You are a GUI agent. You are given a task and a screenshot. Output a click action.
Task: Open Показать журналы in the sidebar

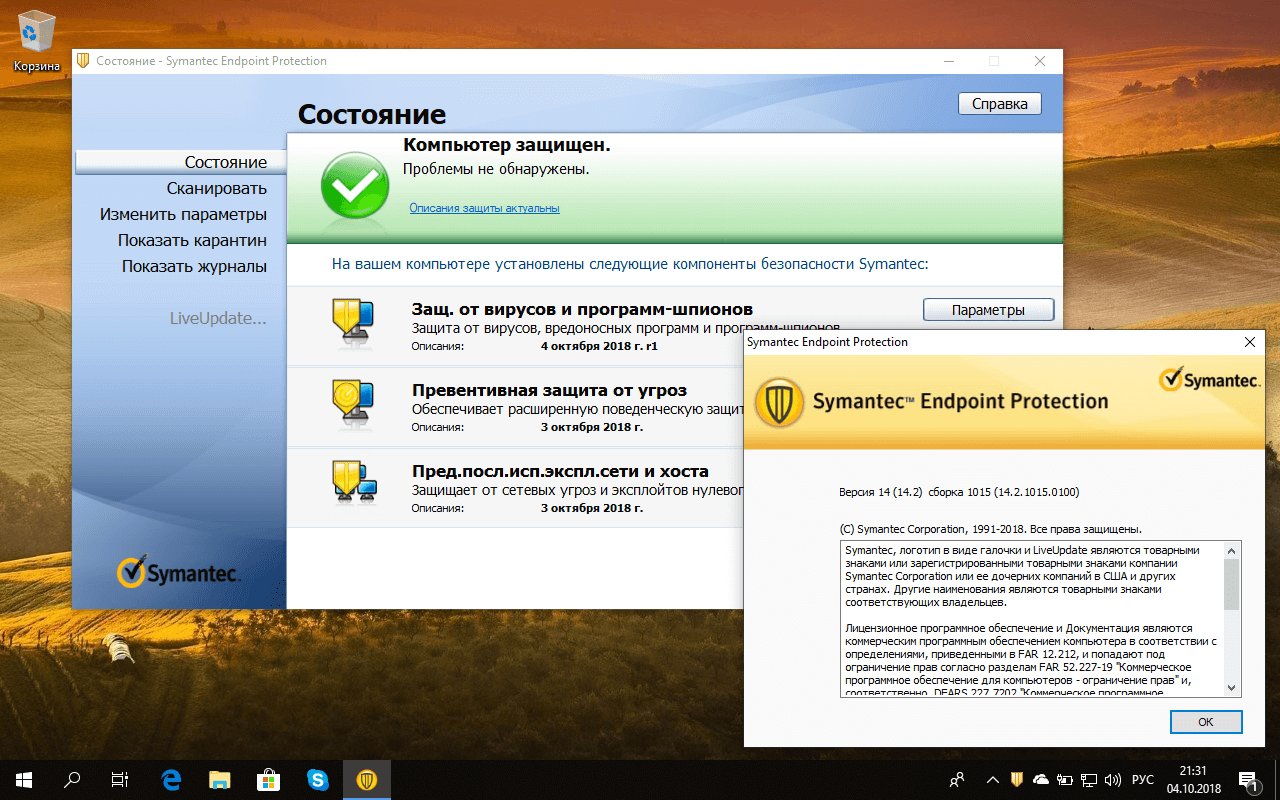tap(194, 266)
